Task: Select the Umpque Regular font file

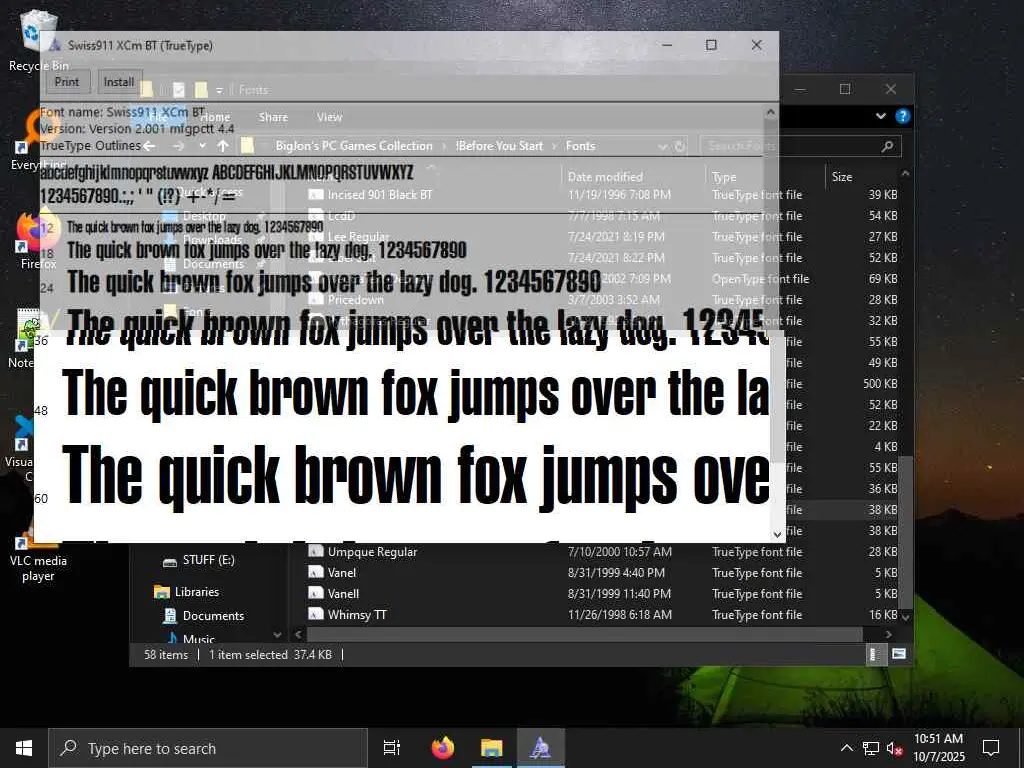Action: click(x=372, y=552)
